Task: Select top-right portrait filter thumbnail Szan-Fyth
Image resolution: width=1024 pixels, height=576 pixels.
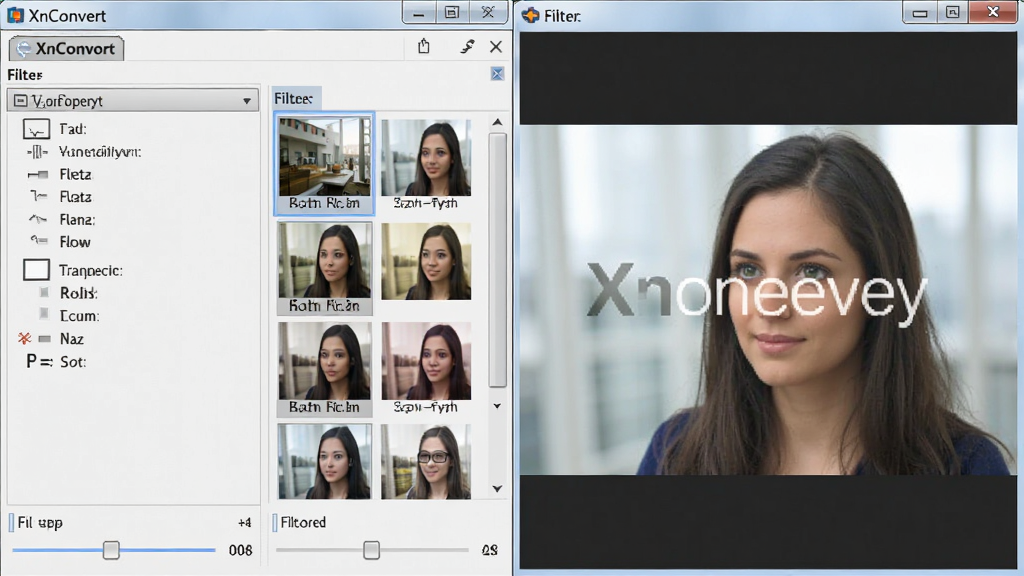Action: (426, 163)
